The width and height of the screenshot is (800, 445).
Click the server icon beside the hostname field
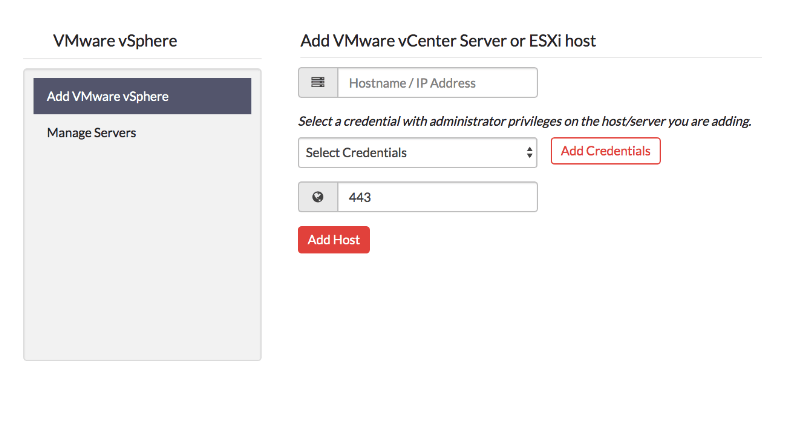pos(318,83)
